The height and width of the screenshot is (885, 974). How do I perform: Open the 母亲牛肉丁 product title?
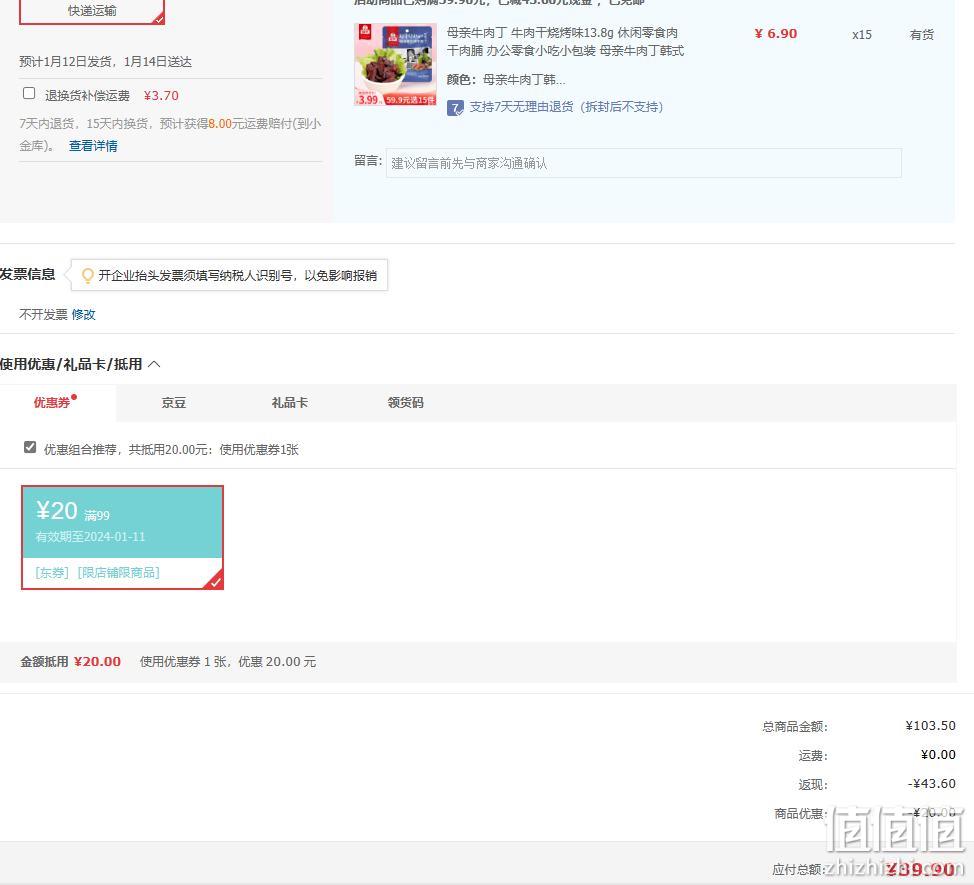tap(565, 42)
